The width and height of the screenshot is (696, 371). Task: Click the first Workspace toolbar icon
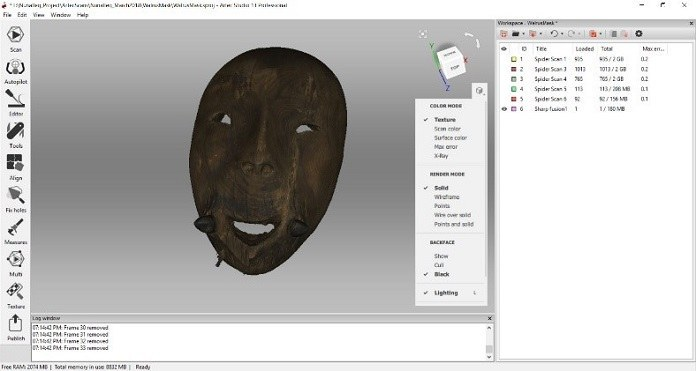pos(504,34)
